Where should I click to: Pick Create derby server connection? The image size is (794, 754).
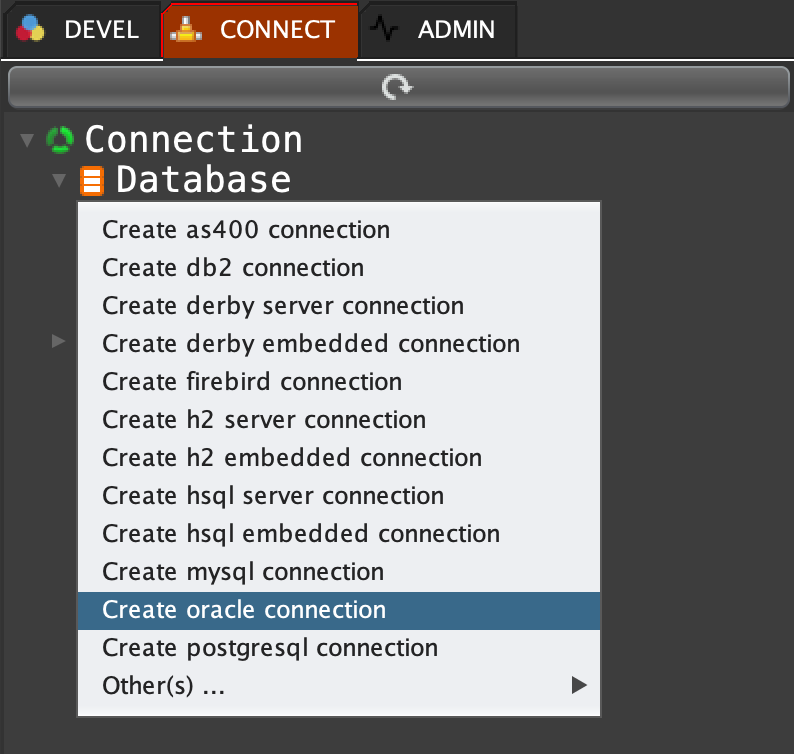pos(283,306)
